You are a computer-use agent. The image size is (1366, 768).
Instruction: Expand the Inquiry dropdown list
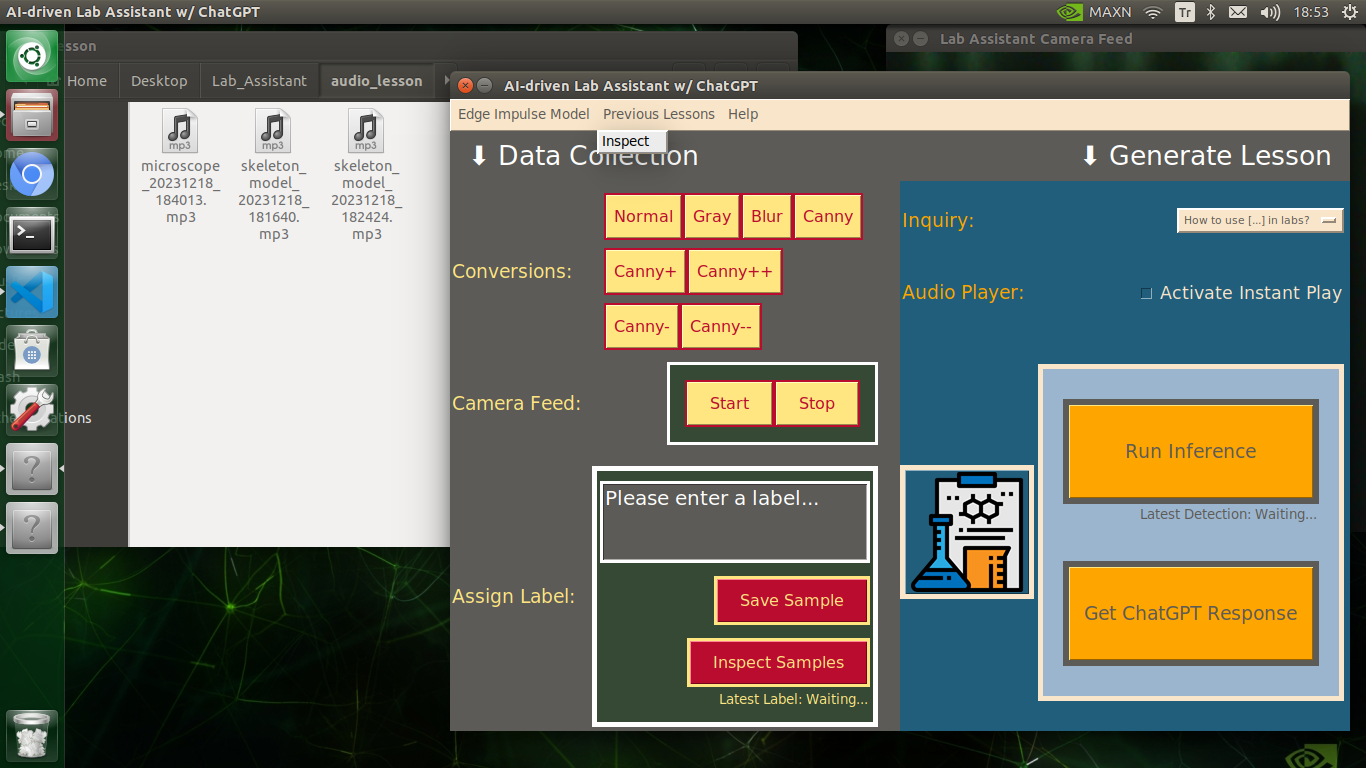(x=1260, y=220)
